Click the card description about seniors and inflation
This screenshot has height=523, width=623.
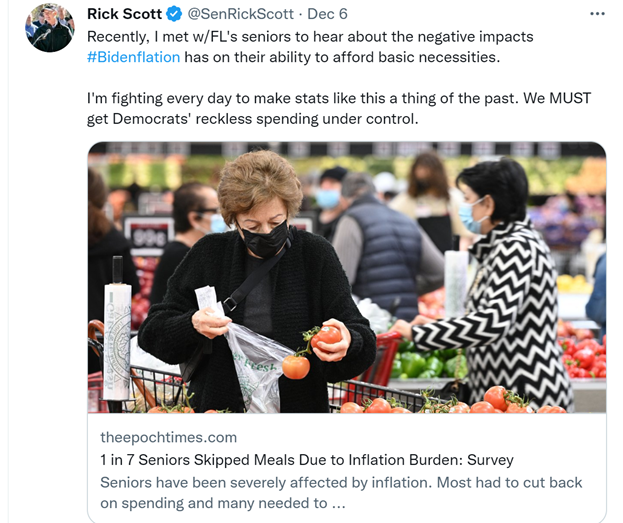[341, 493]
